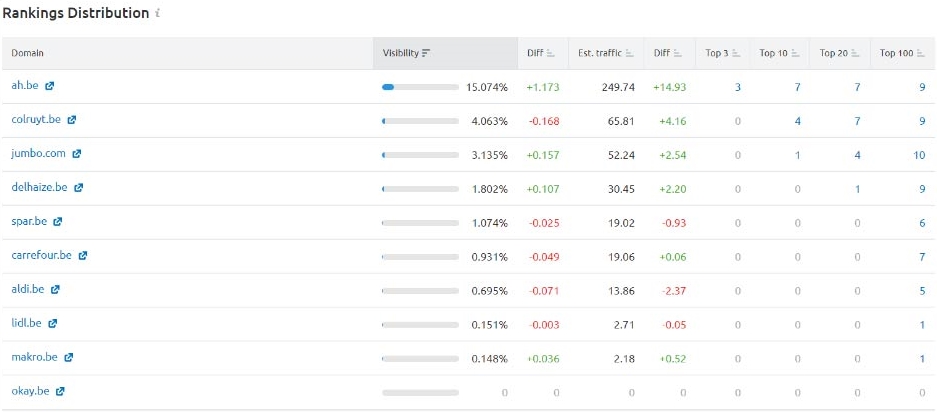Open the lidl.be domain link
937x412 pixels.
[x=26, y=324]
